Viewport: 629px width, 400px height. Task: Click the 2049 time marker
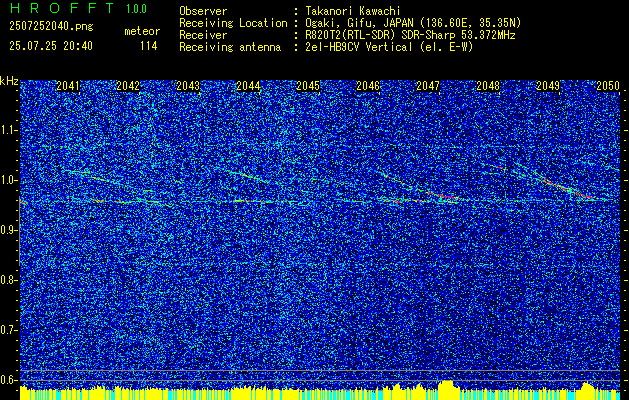(x=548, y=86)
